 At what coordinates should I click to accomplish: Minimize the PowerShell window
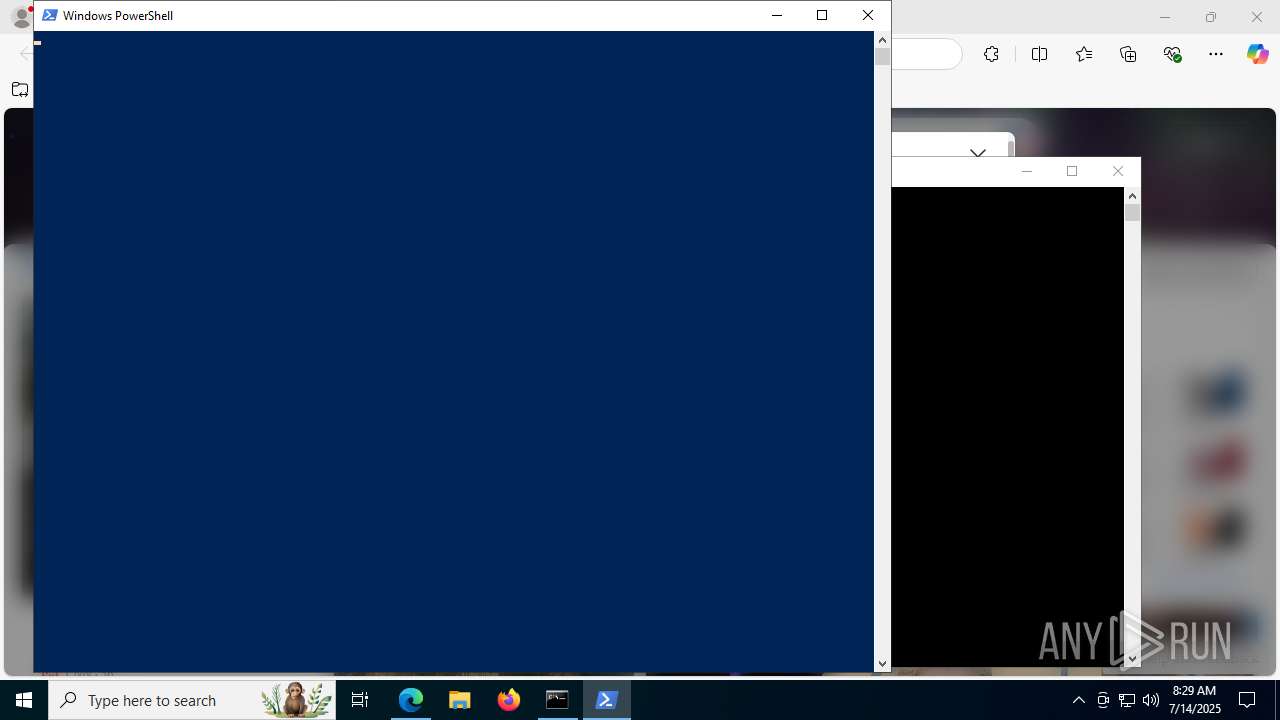pyautogui.click(x=777, y=15)
